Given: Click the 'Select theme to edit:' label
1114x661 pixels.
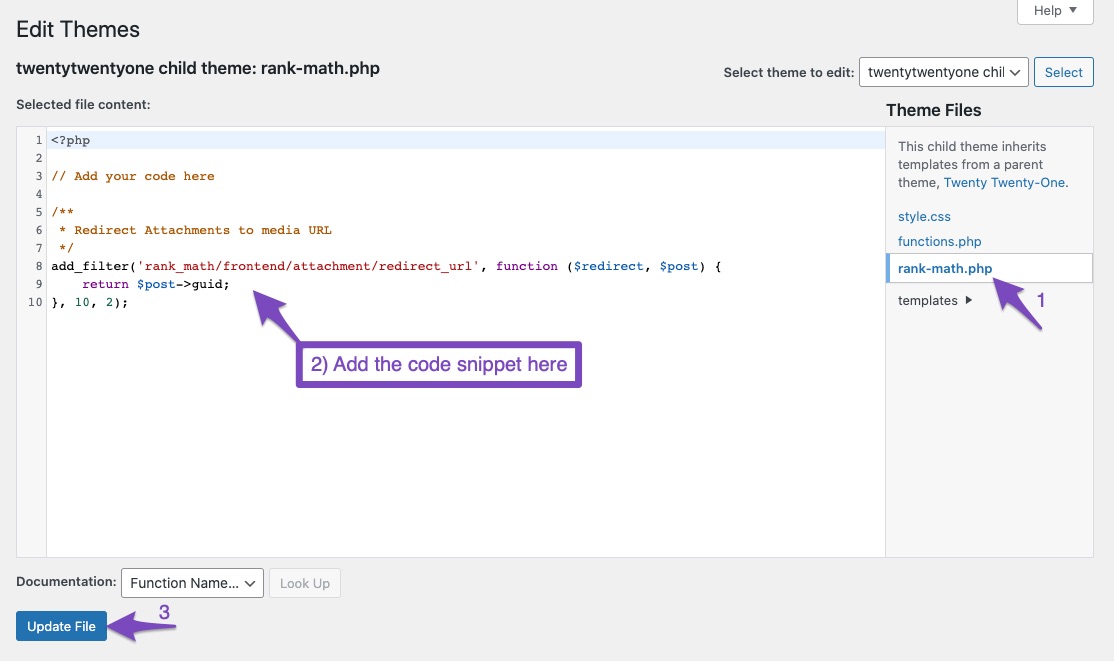Looking at the screenshot, I should coord(789,72).
